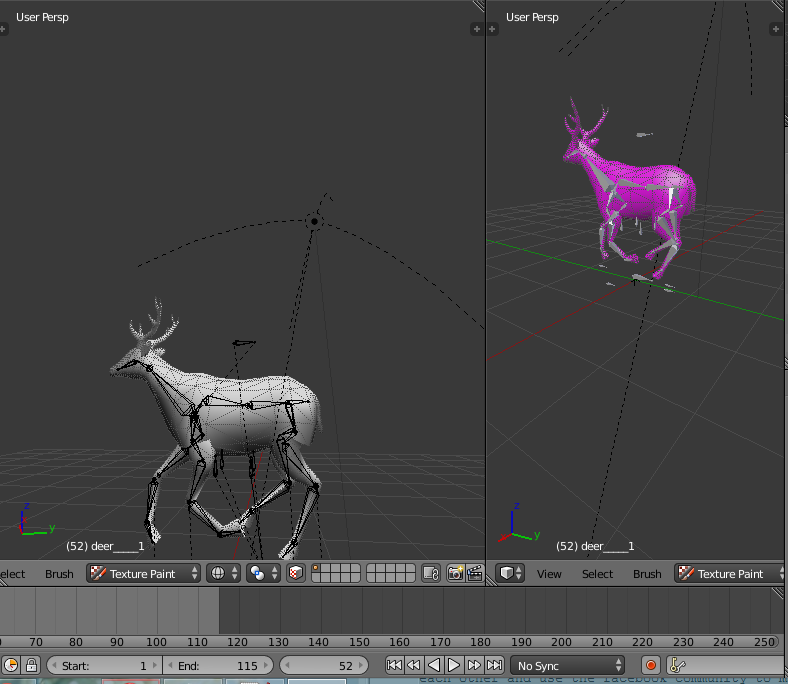Jump to last frame of playback range
This screenshot has height=684, width=788.
click(x=495, y=665)
